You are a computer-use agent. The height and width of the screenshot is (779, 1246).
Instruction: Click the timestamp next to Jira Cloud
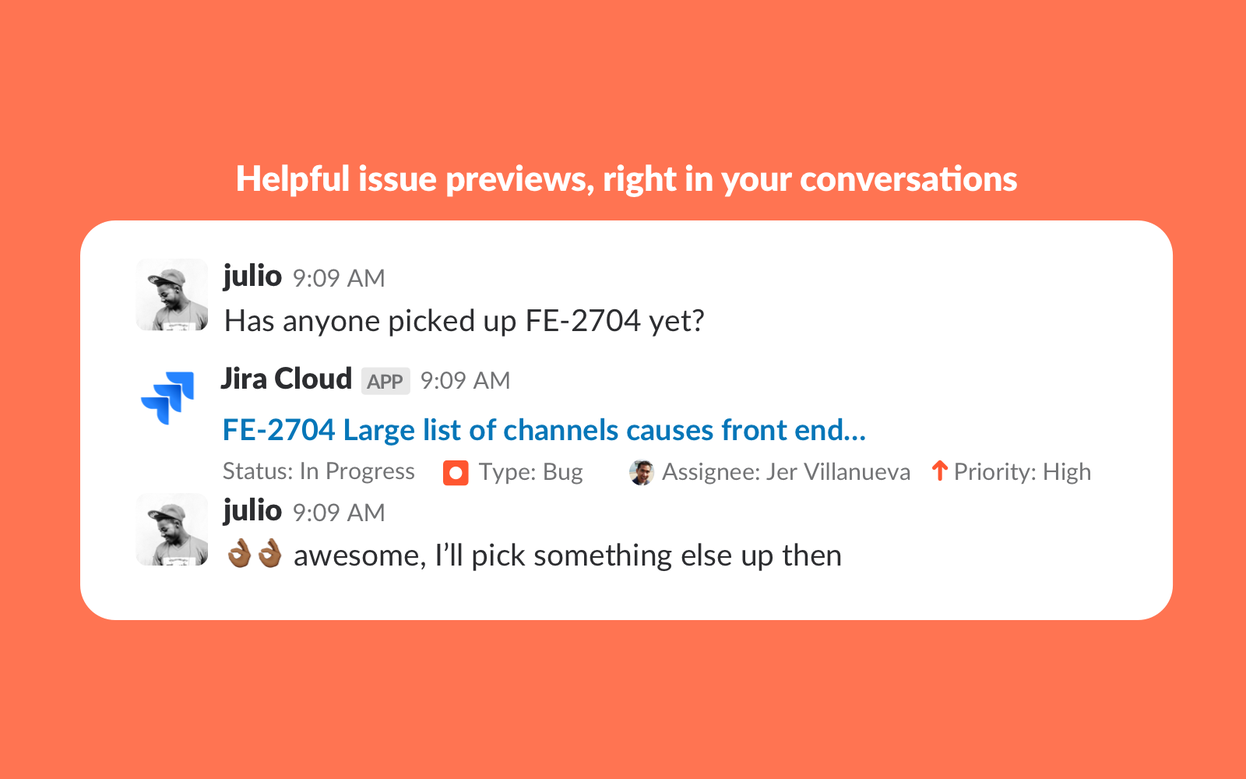[465, 381]
